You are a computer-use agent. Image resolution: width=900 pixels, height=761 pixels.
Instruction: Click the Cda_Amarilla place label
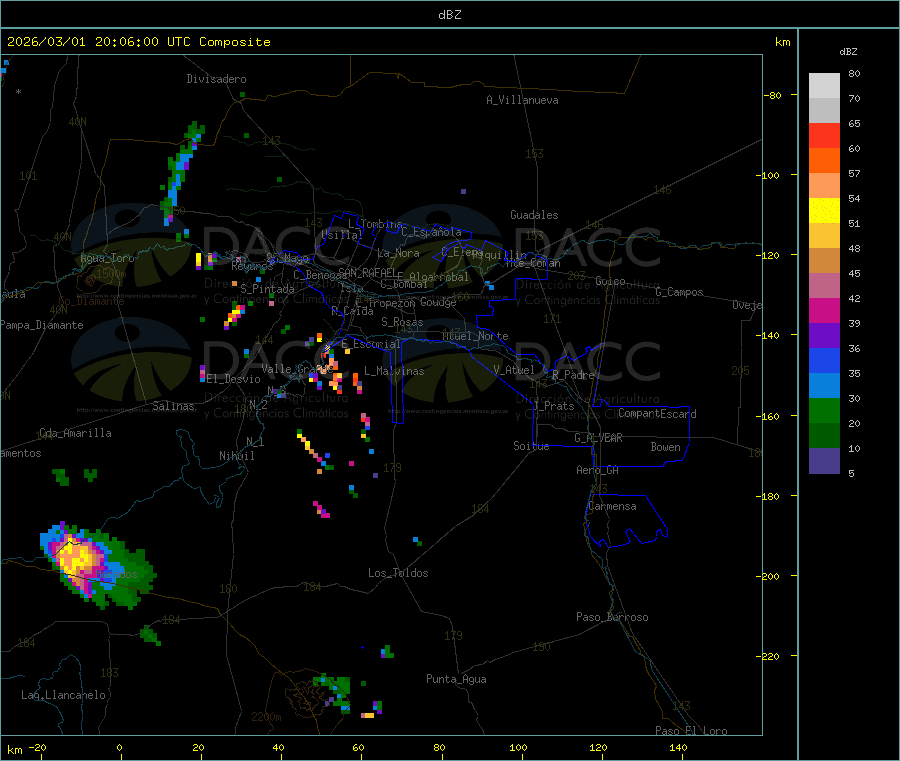coord(75,433)
